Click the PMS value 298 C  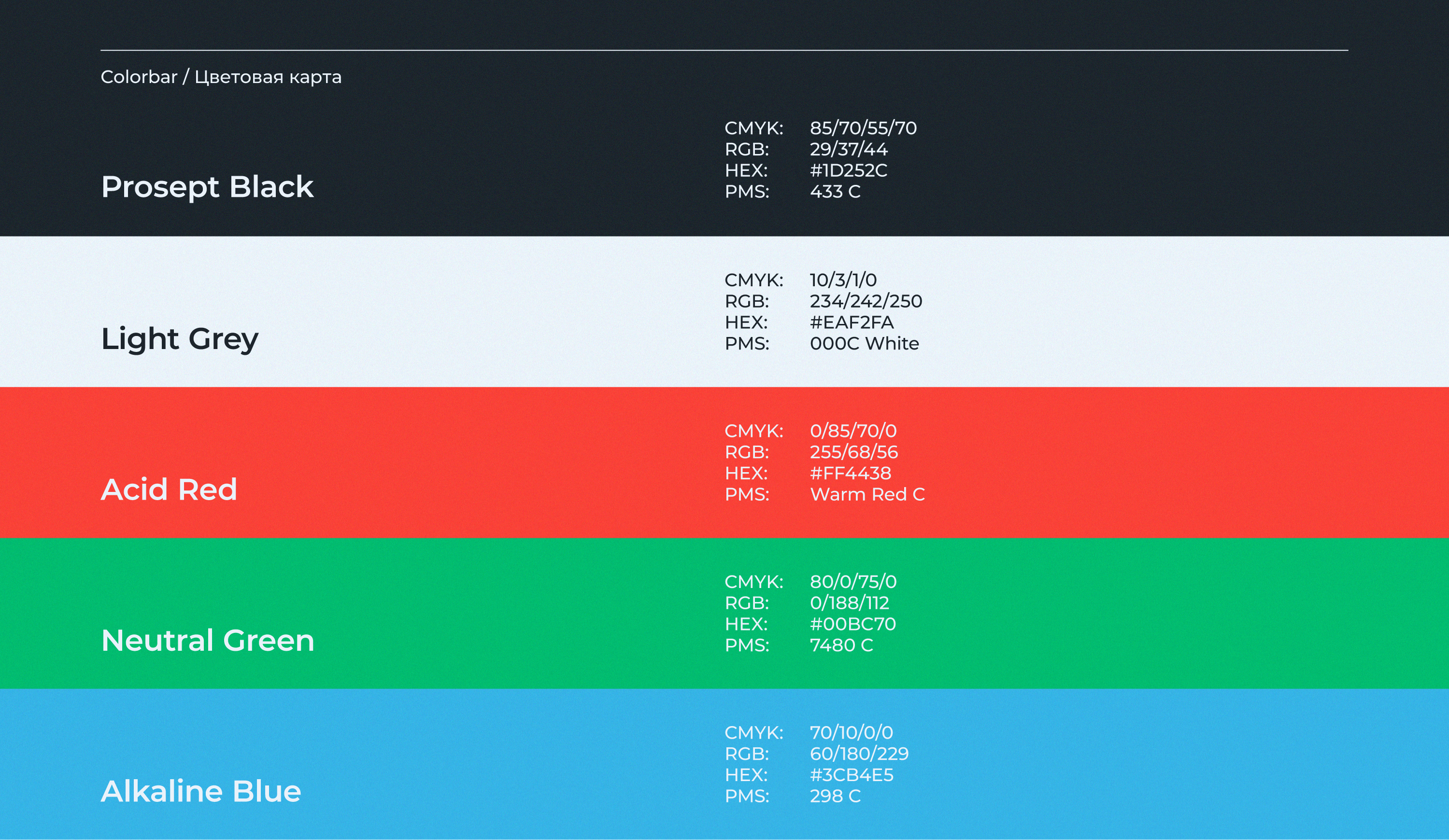point(835,797)
